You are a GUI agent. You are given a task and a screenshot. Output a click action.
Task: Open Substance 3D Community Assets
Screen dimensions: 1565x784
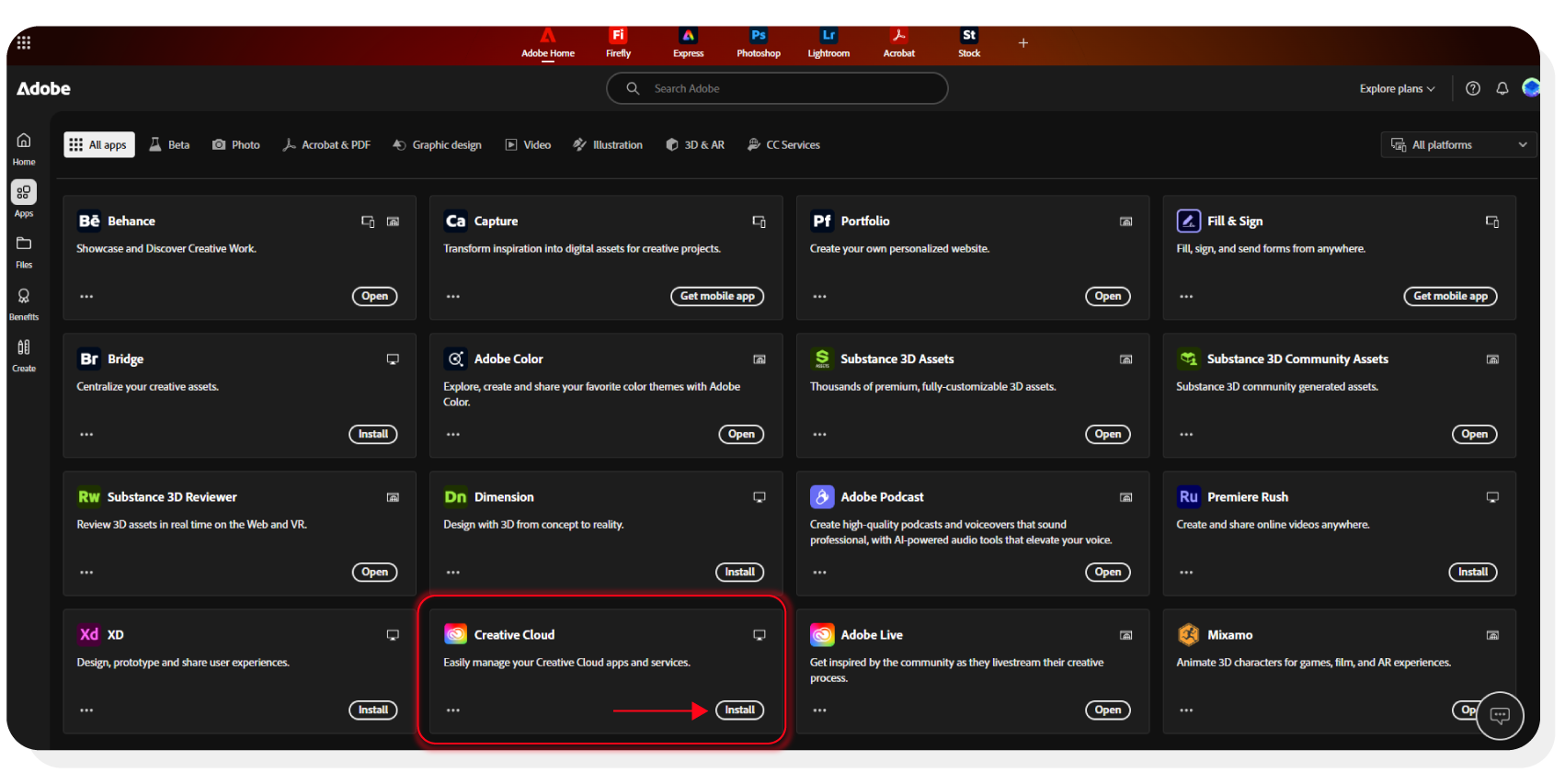(1474, 435)
